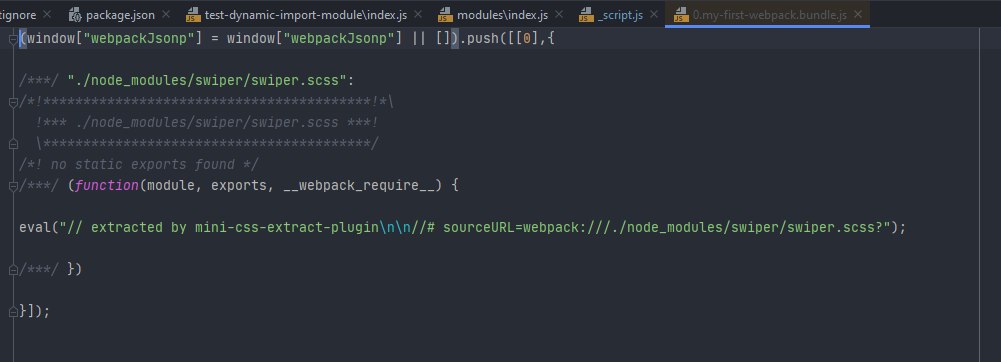Click the eval statement text
This screenshot has height=362, width=1001.
[462, 227]
